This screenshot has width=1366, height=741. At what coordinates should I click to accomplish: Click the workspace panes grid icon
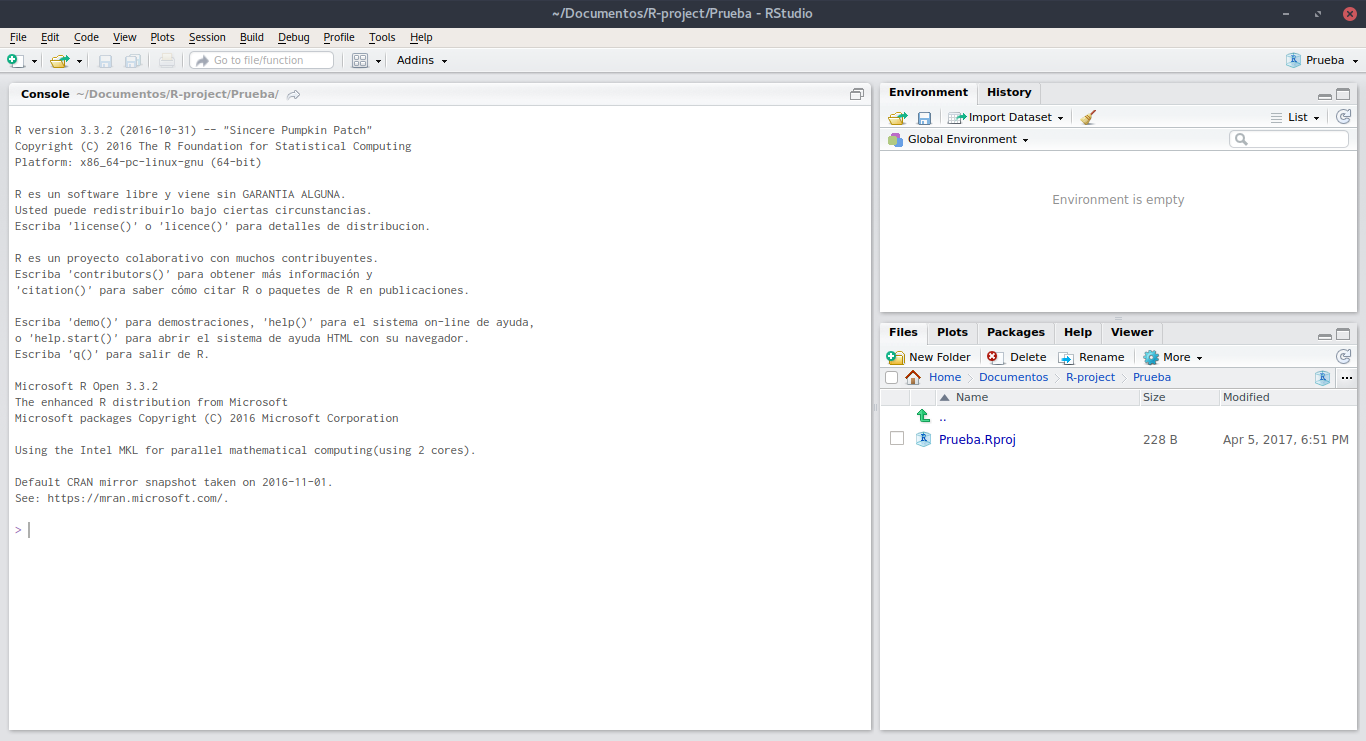click(x=360, y=61)
